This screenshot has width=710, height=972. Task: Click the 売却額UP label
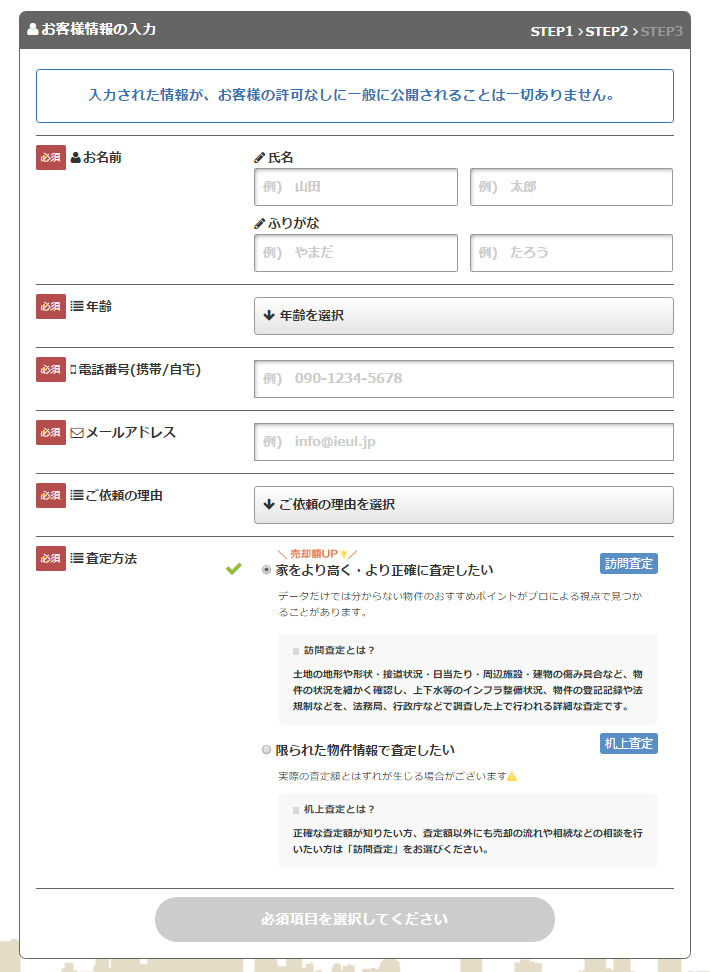click(314, 554)
